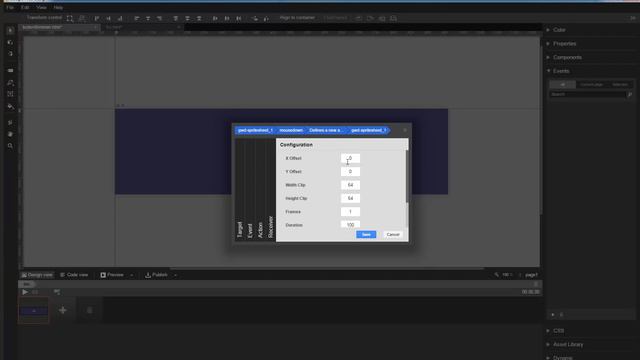Open Preview dropdown arrow
Screen dimensions: 640x360
(x=131, y=276)
